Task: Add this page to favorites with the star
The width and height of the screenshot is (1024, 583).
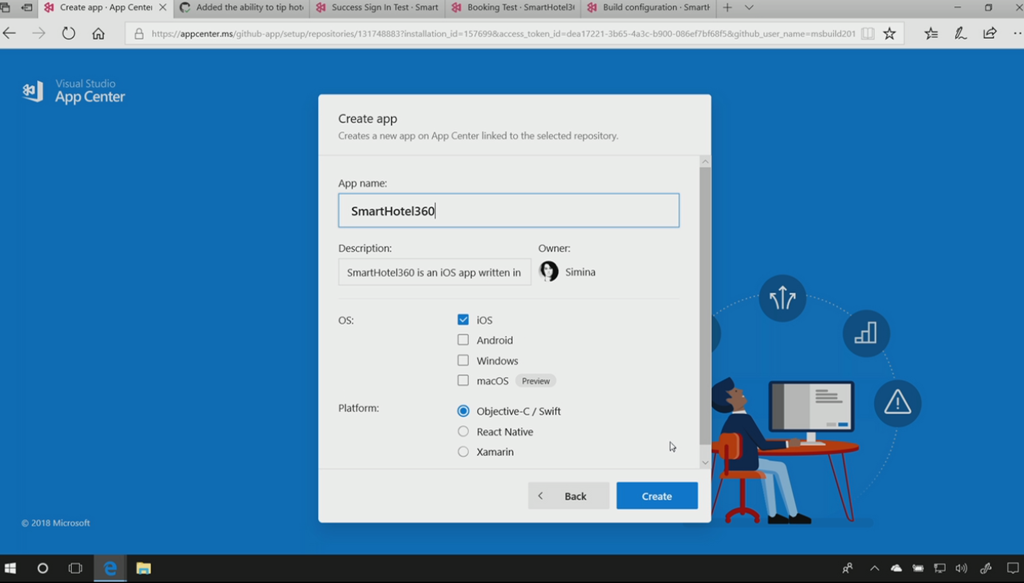Action: coord(889,33)
